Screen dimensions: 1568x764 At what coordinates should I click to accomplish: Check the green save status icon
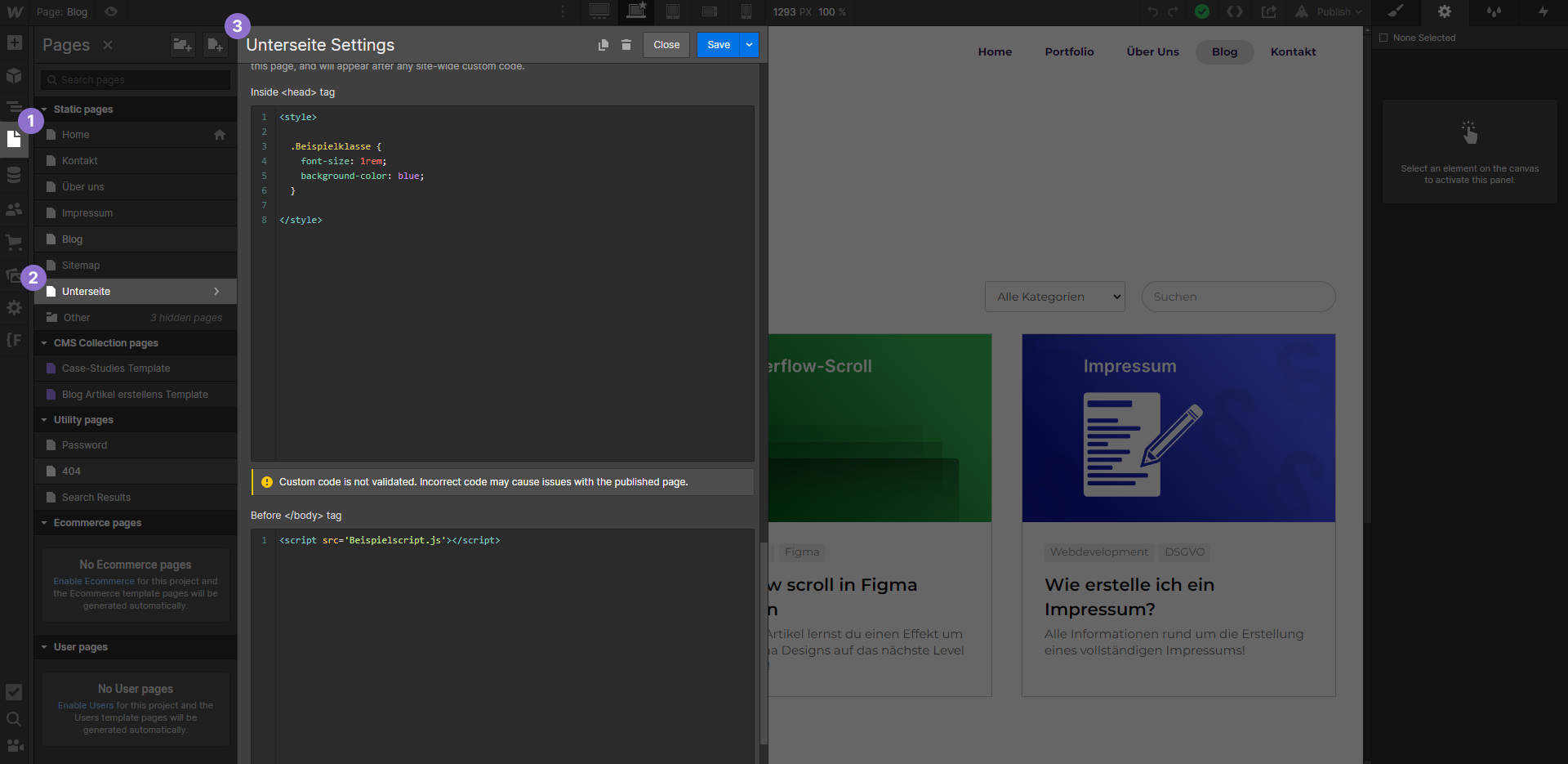(x=1202, y=11)
